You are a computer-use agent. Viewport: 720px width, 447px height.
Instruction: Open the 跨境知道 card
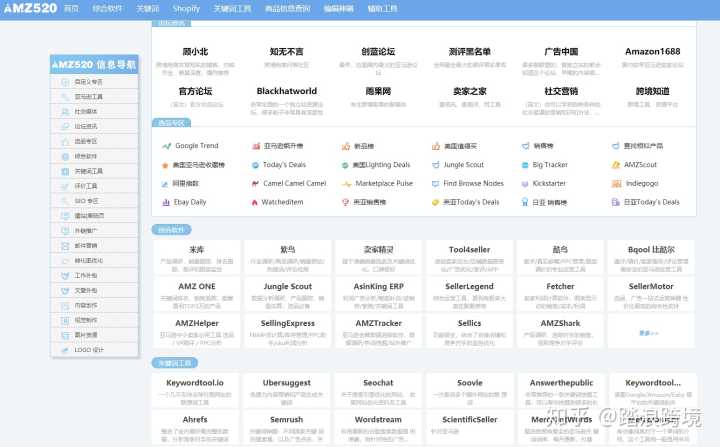pyautogui.click(x=652, y=97)
